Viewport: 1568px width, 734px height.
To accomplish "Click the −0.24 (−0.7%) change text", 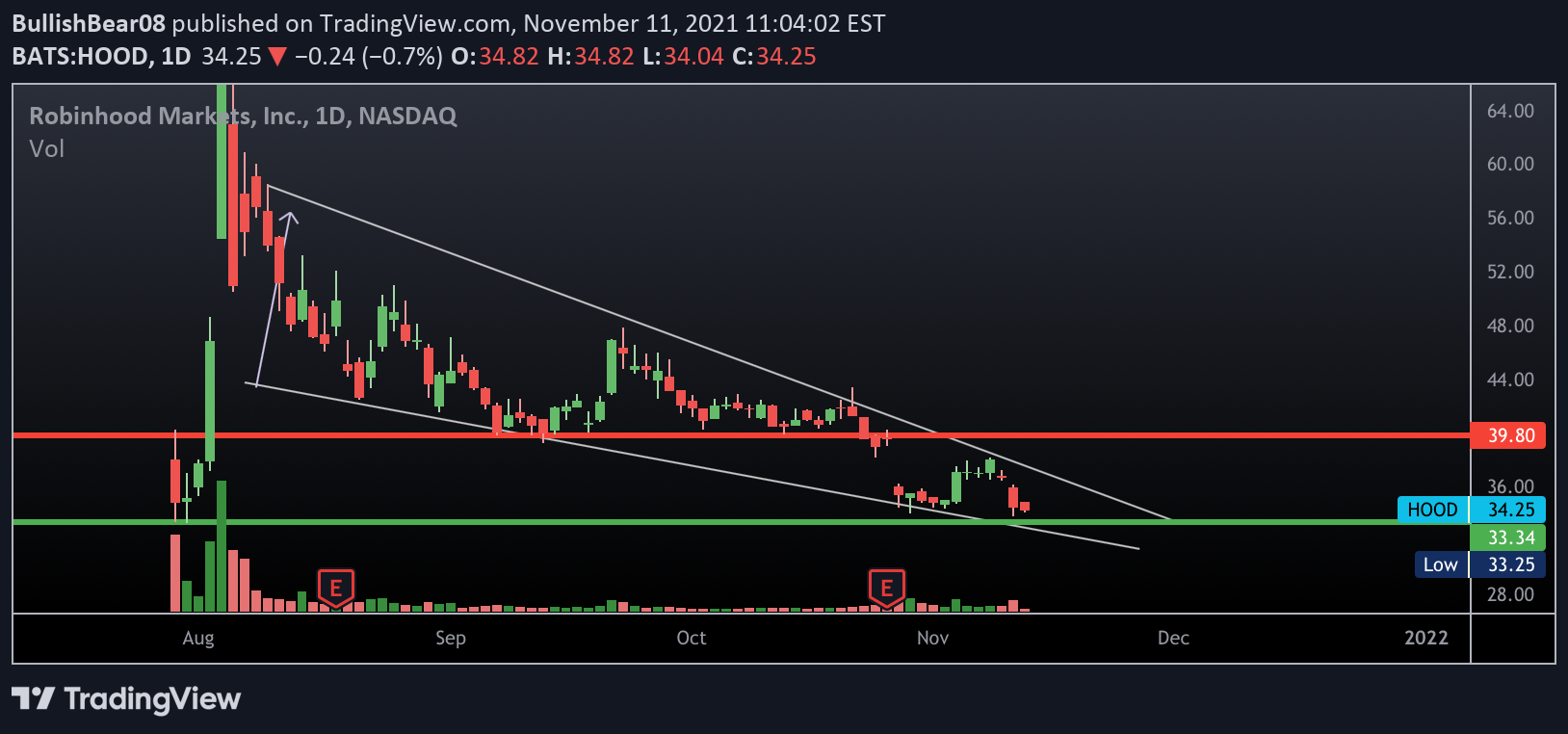I will coord(368,56).
